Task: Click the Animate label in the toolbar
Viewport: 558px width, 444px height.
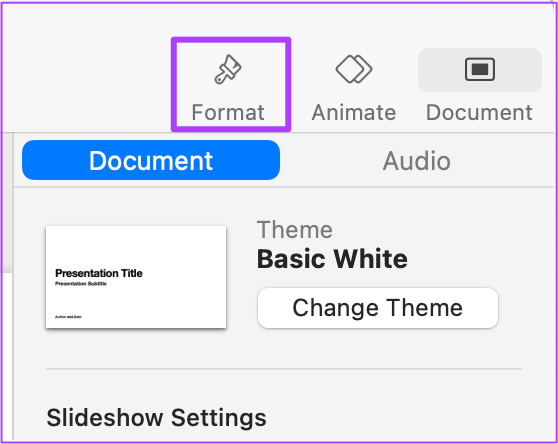Action: pyautogui.click(x=354, y=112)
